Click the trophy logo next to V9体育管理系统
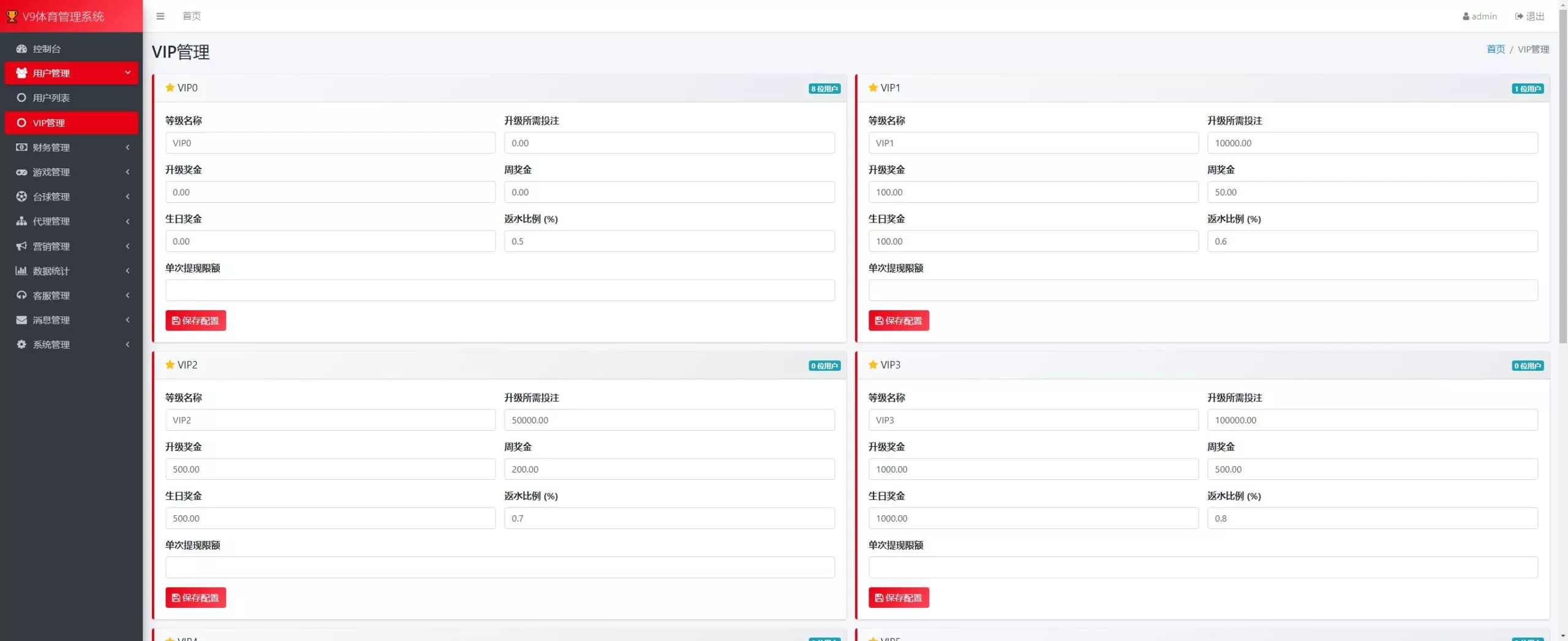1568x641 pixels. click(x=11, y=16)
